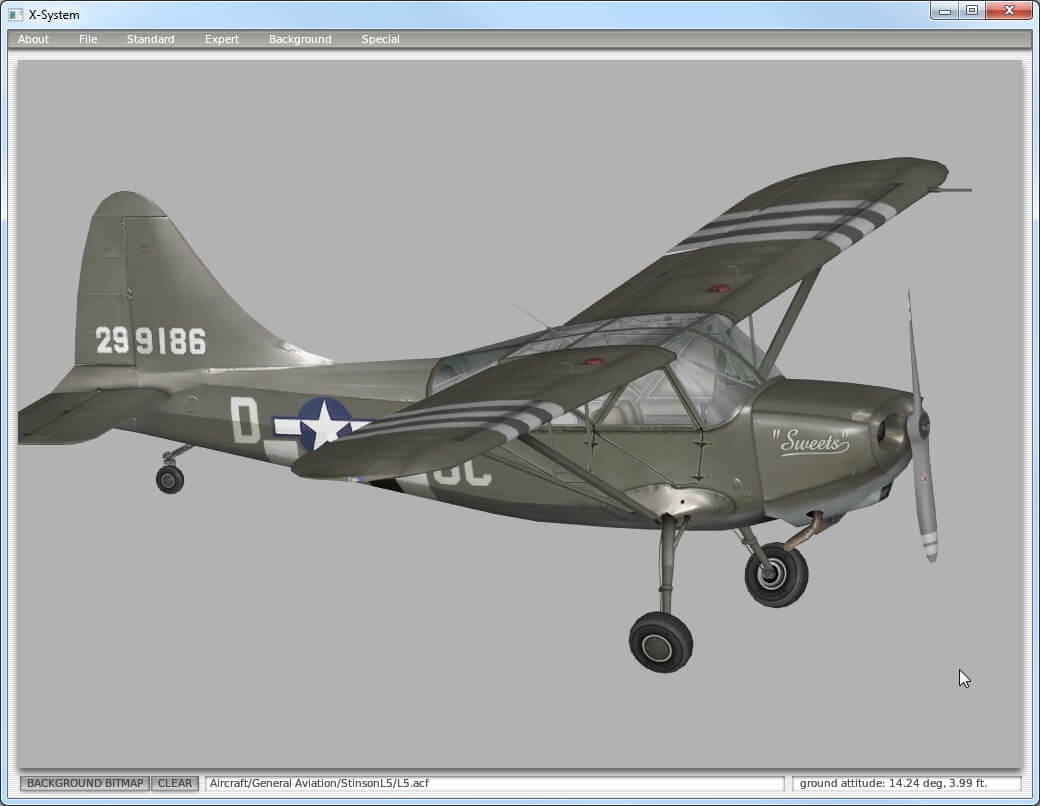Click the star insignia on the fuselage
Image resolution: width=1040 pixels, height=806 pixels.
click(x=324, y=424)
